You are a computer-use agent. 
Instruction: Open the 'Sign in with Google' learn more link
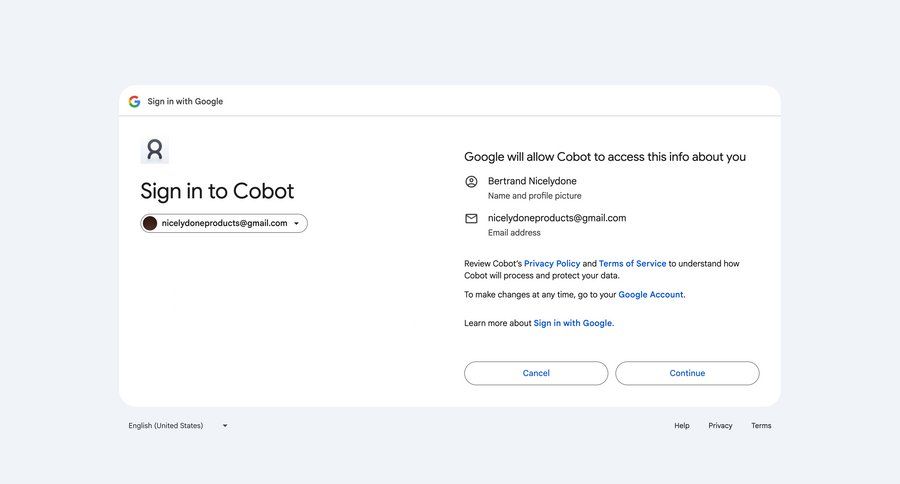(573, 323)
